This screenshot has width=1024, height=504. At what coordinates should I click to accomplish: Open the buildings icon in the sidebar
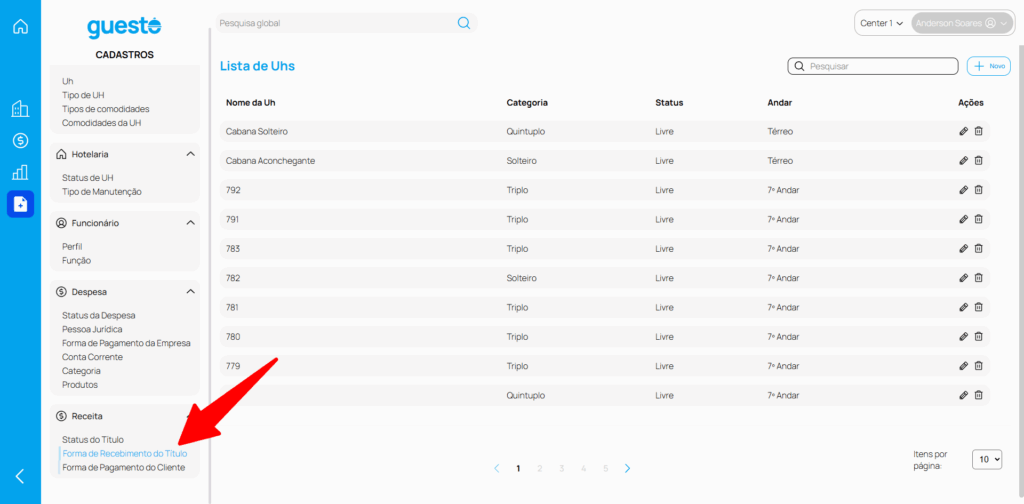click(20, 109)
